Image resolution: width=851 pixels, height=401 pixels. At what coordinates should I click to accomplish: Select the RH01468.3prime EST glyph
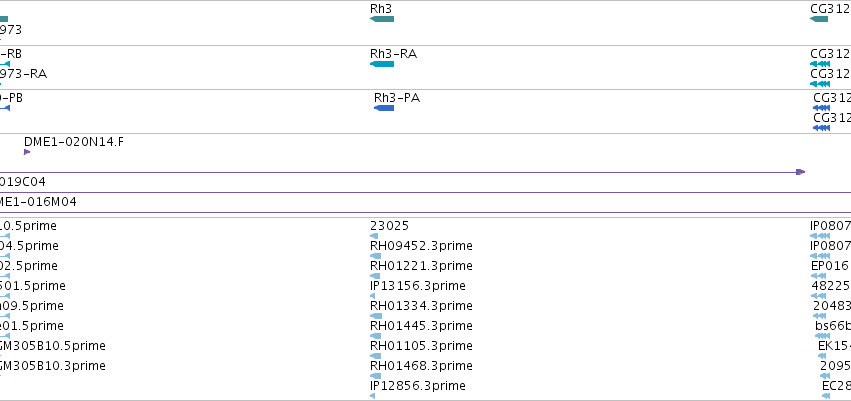click(375, 376)
